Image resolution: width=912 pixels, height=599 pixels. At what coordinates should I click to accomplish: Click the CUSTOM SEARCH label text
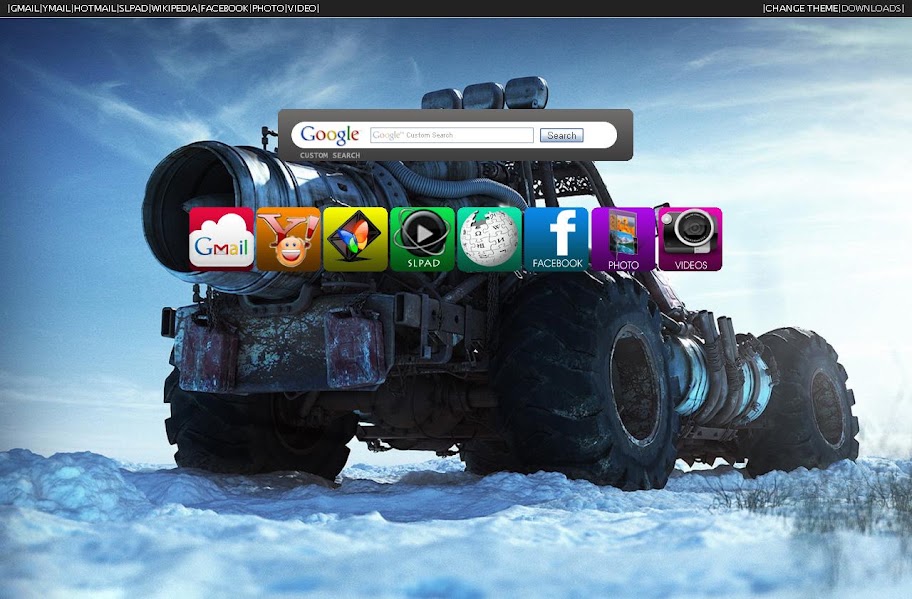coord(330,155)
